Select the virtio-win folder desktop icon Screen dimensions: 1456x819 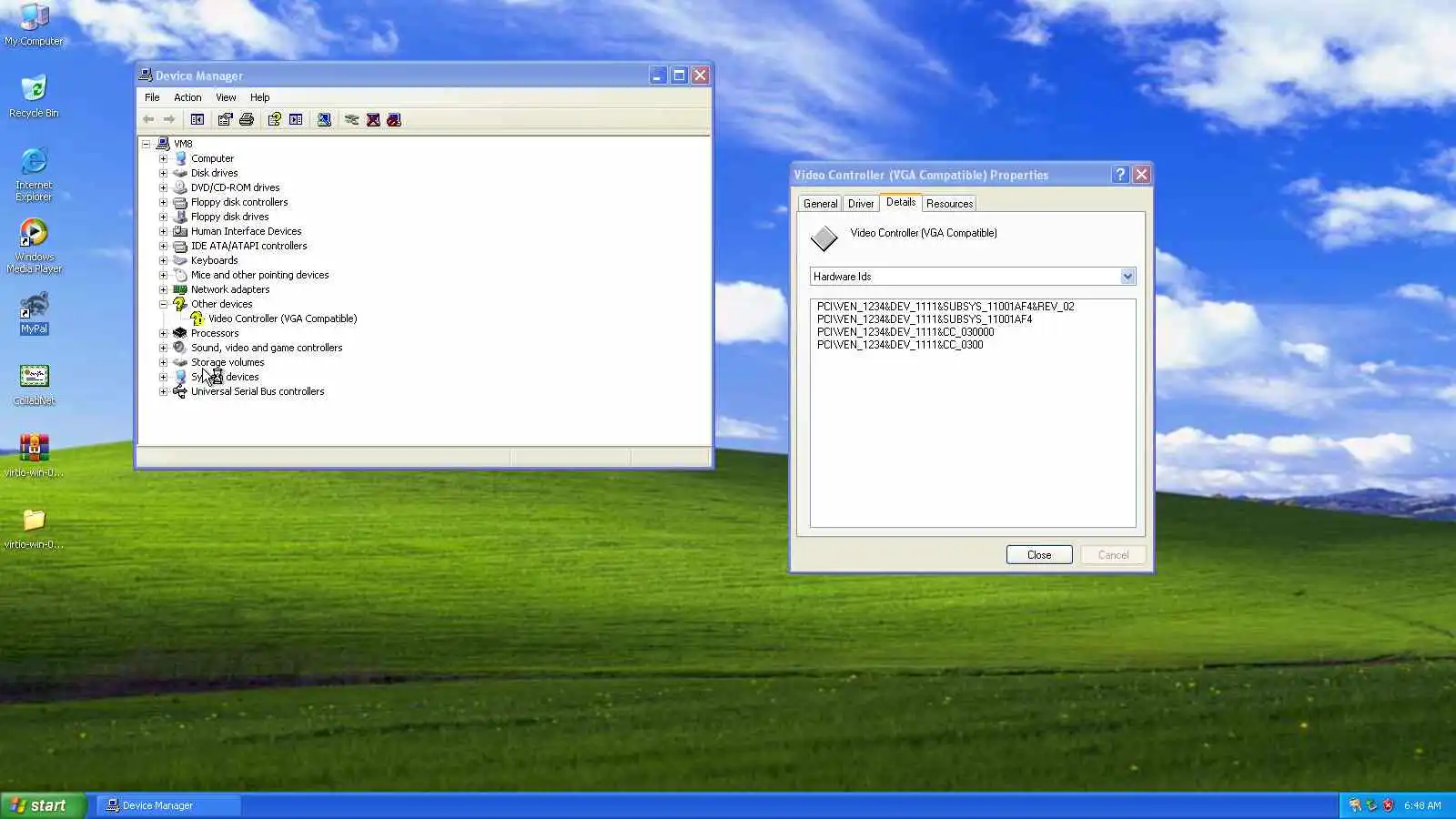[x=34, y=528]
